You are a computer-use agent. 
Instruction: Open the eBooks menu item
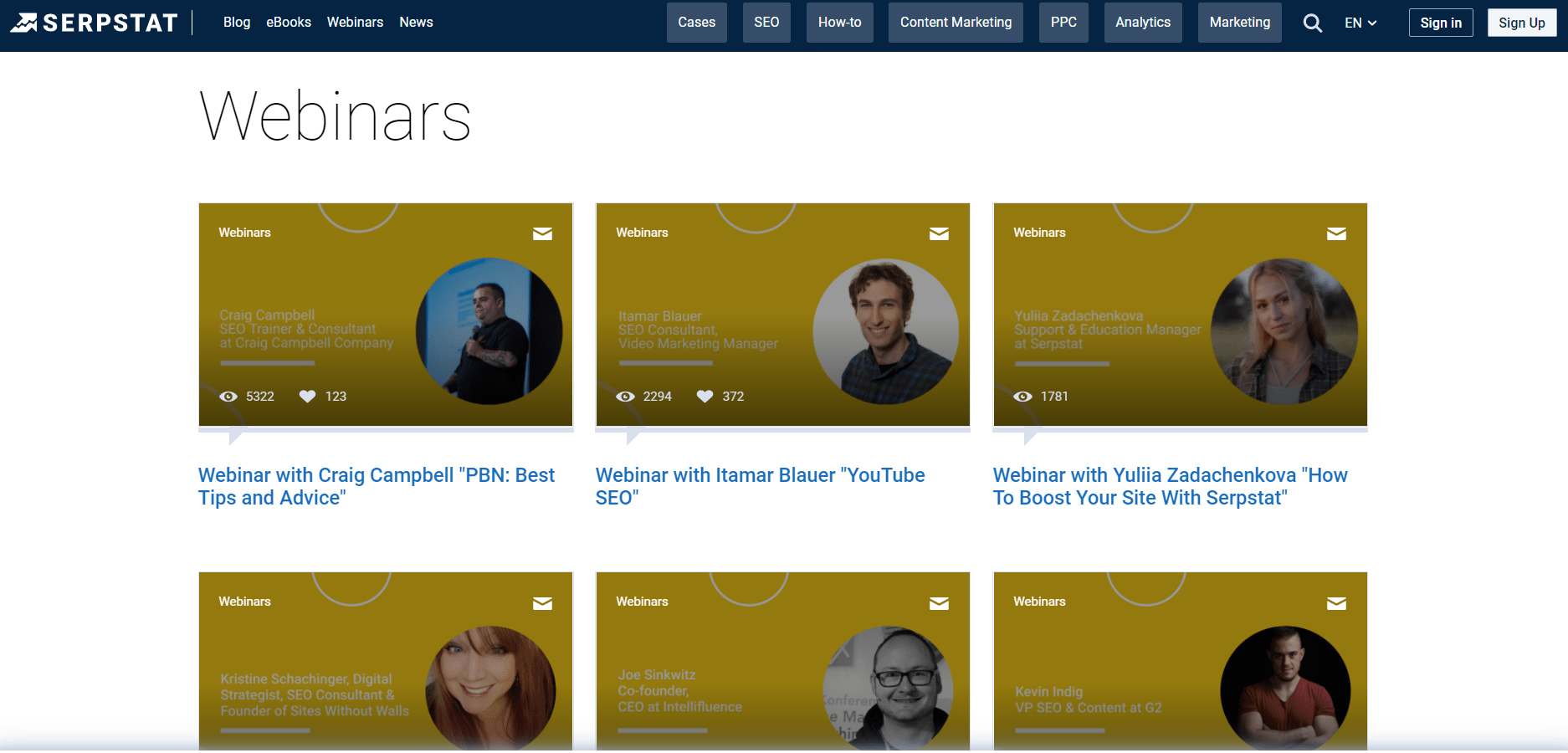[289, 23]
